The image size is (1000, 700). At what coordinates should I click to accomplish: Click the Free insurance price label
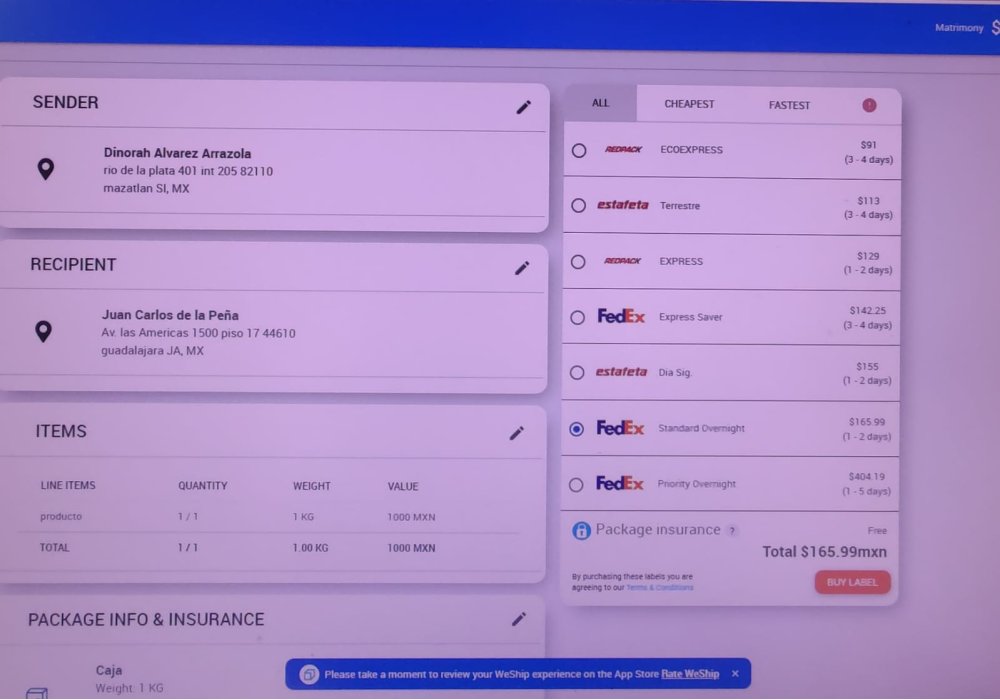click(877, 530)
